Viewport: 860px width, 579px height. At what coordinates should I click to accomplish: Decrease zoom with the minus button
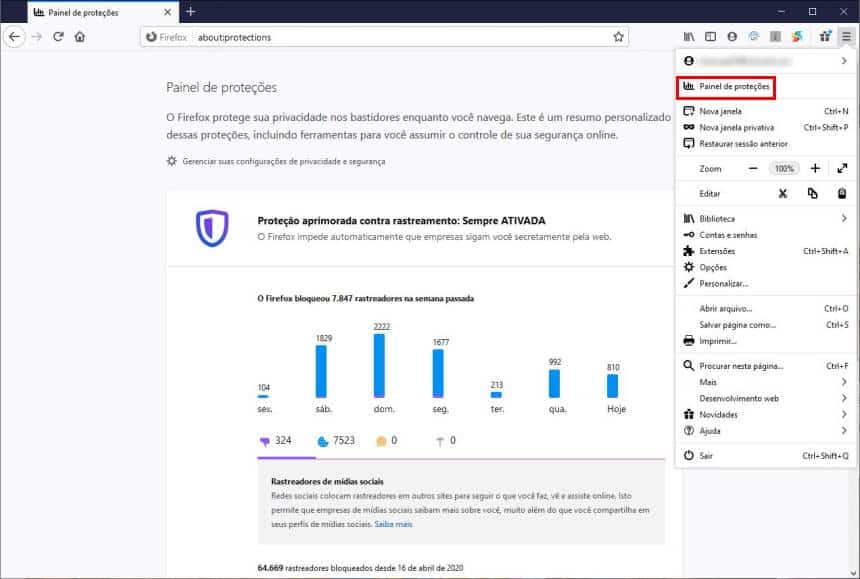(753, 169)
